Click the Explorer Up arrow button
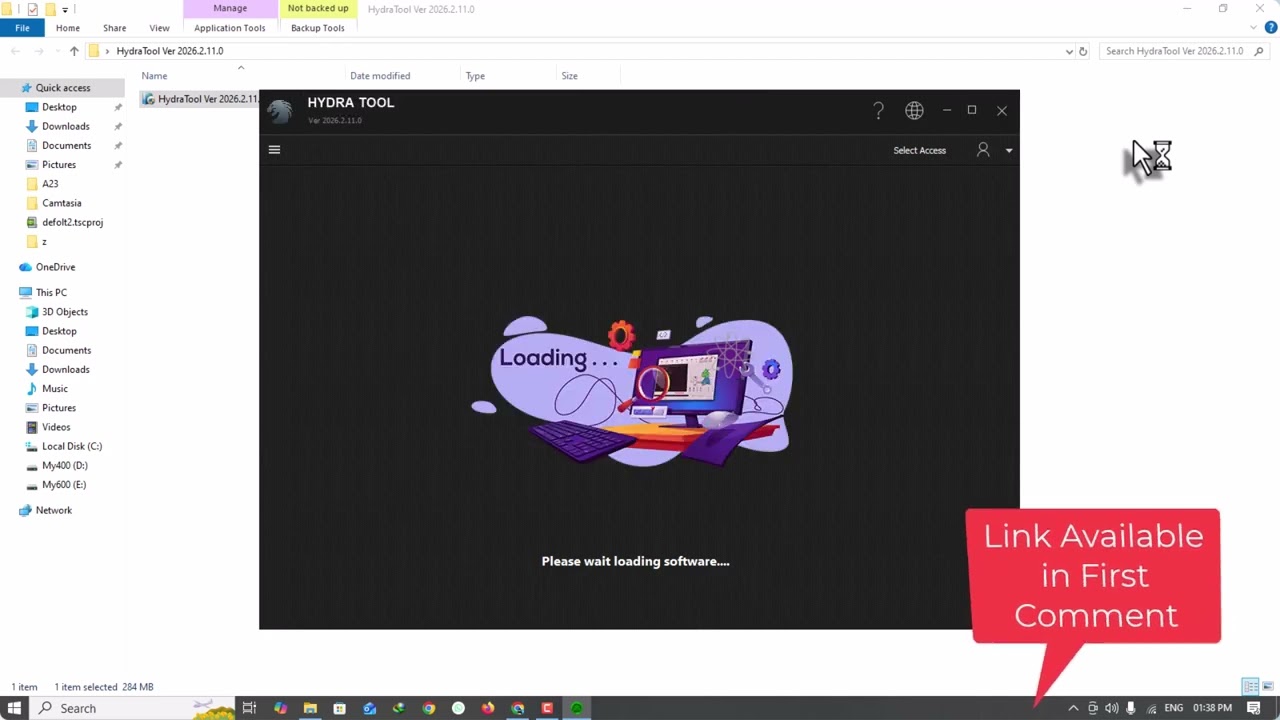The height and width of the screenshot is (720, 1280). click(x=74, y=51)
